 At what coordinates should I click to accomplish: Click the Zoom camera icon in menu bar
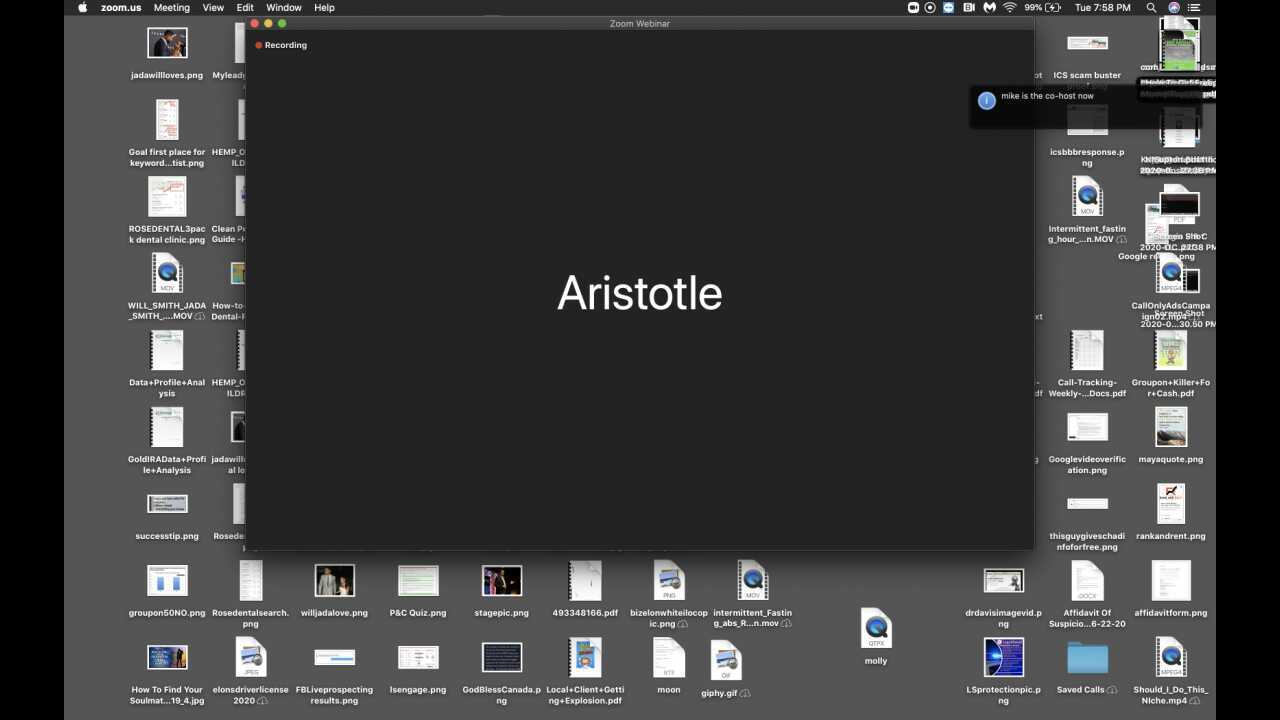coord(913,7)
